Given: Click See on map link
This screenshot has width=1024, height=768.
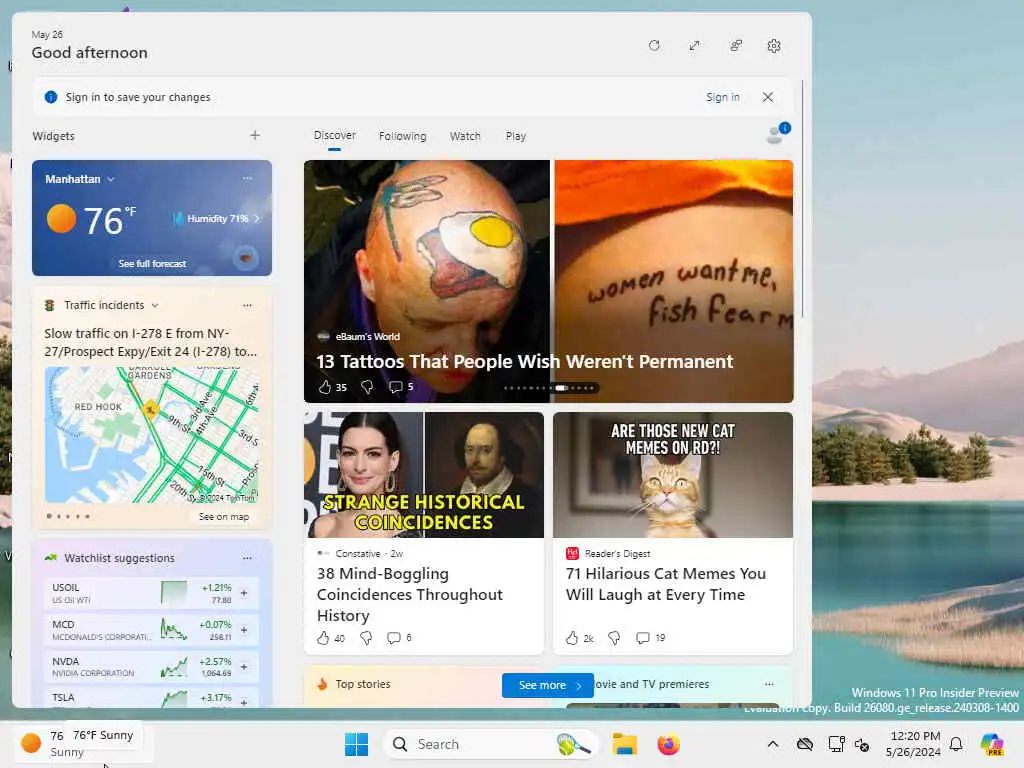Looking at the screenshot, I should click(224, 517).
